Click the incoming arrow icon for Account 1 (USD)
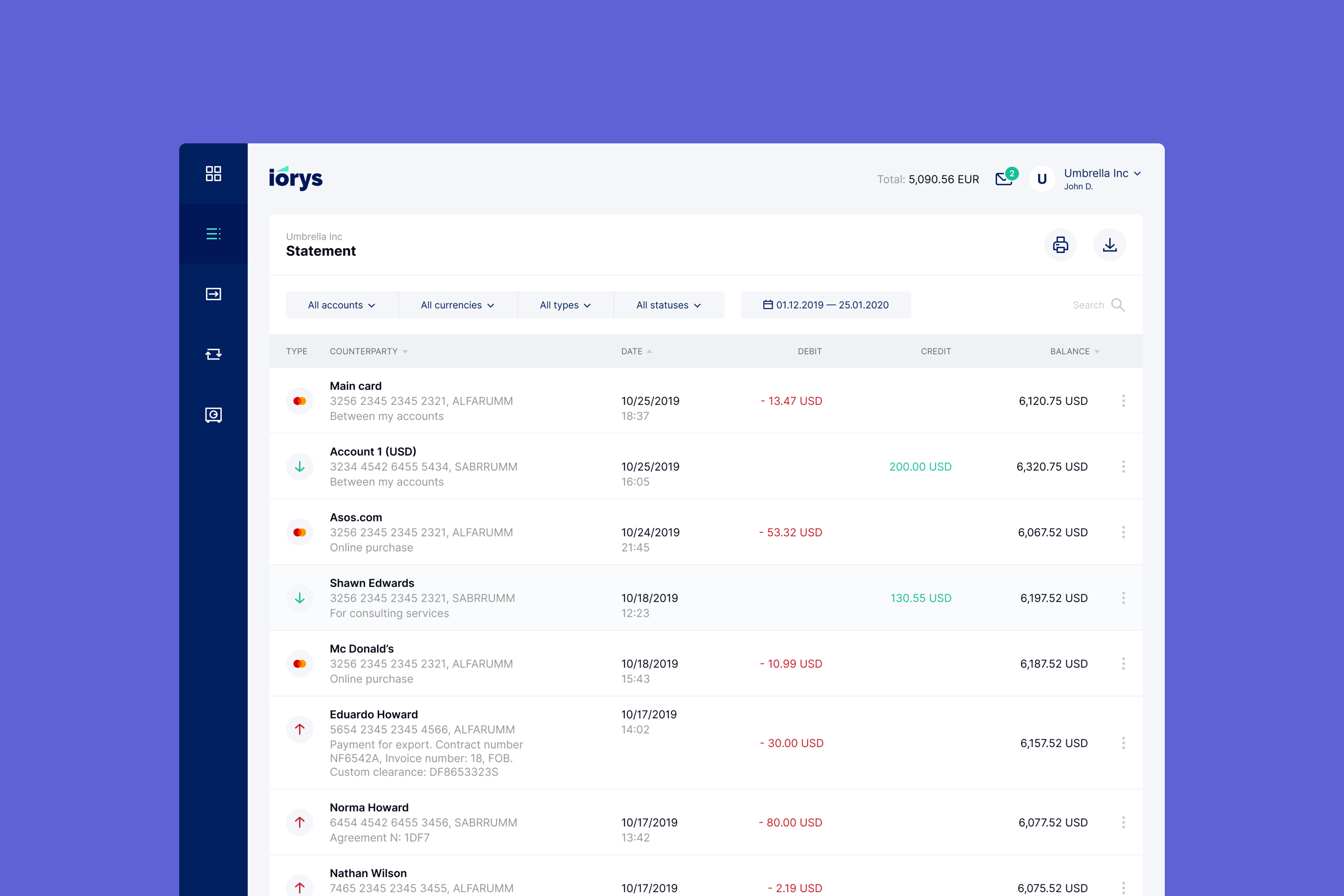Viewport: 1344px width, 896px height. [300, 466]
